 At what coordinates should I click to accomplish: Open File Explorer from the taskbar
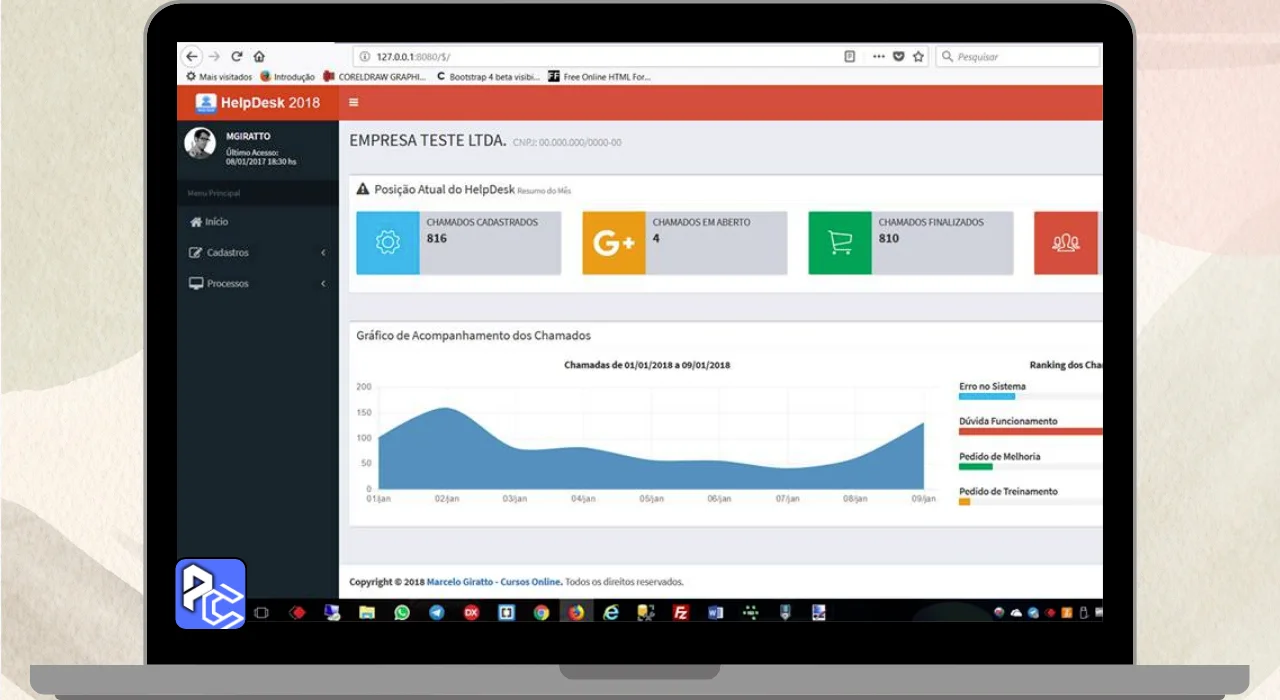coord(367,613)
